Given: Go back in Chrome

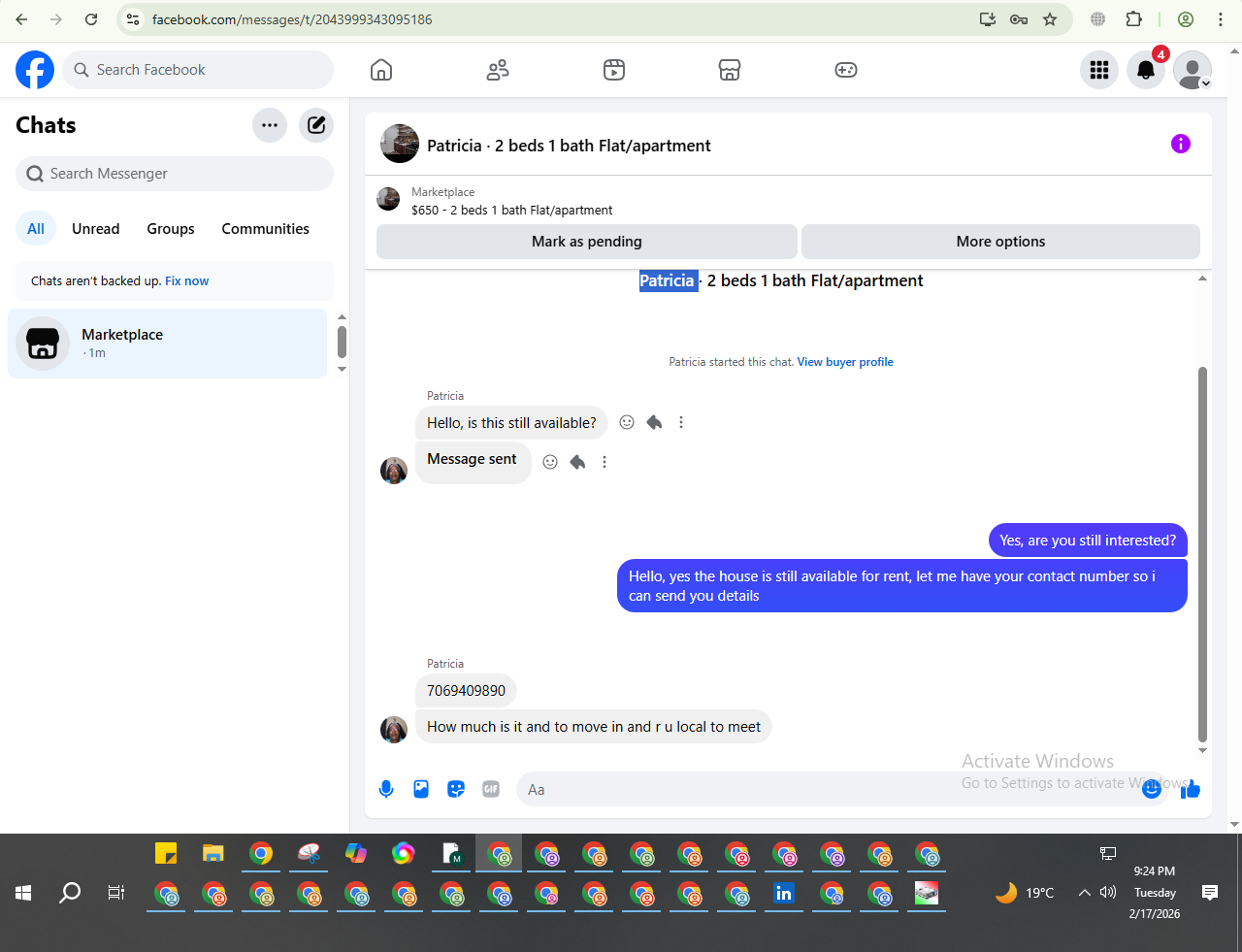Looking at the screenshot, I should [x=21, y=19].
